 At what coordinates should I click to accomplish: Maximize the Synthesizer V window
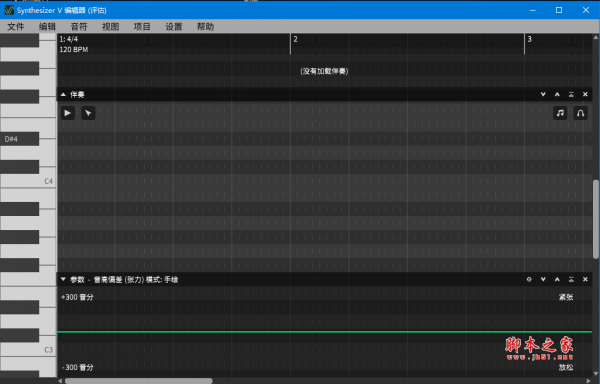pyautogui.click(x=559, y=10)
